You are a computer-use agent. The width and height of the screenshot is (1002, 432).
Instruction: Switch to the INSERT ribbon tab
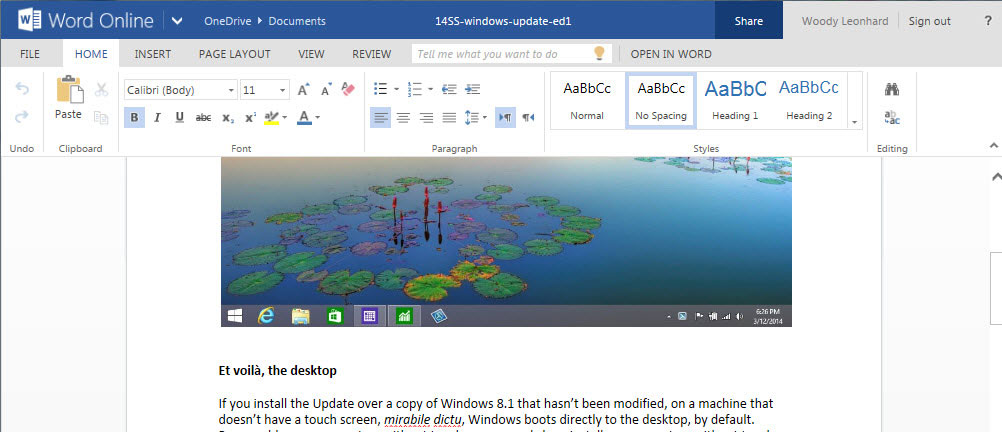click(152, 54)
